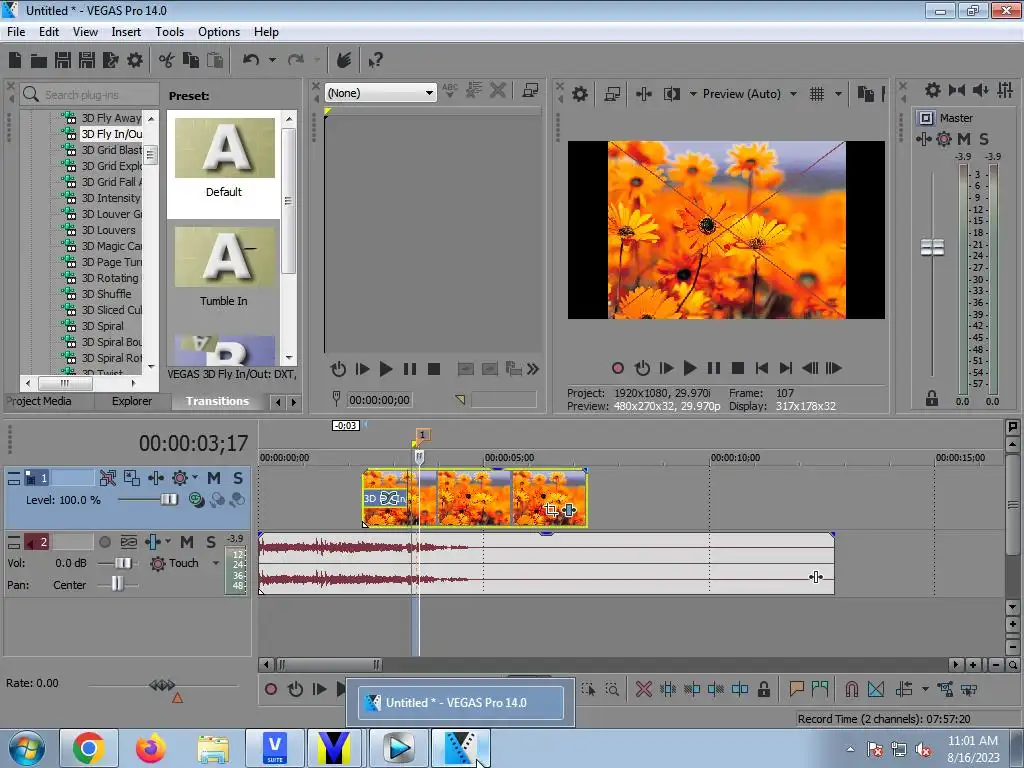Click the Trimmer Remove X icon

pyautogui.click(x=498, y=90)
